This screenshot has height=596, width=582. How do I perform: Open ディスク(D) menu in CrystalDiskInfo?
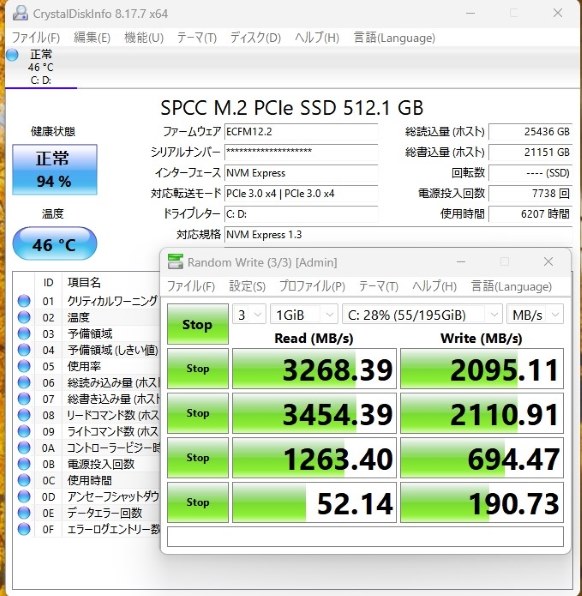[255, 38]
